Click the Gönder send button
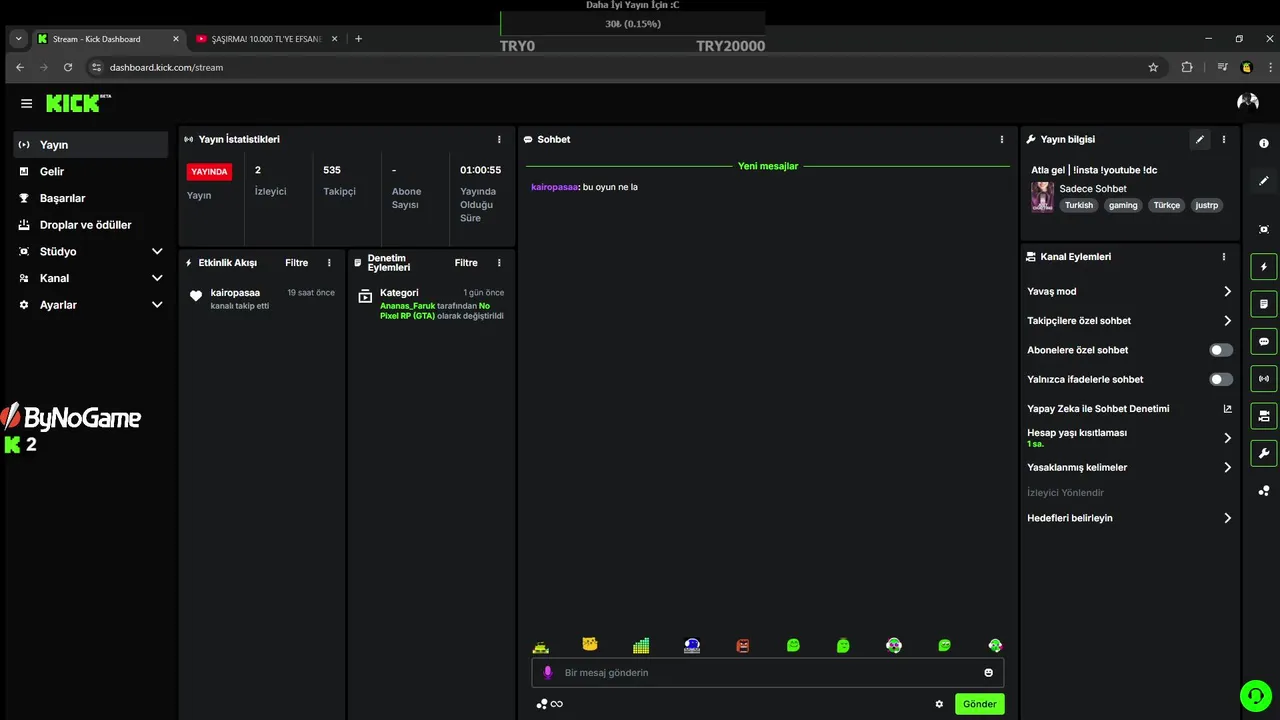The height and width of the screenshot is (720, 1280). pos(979,704)
